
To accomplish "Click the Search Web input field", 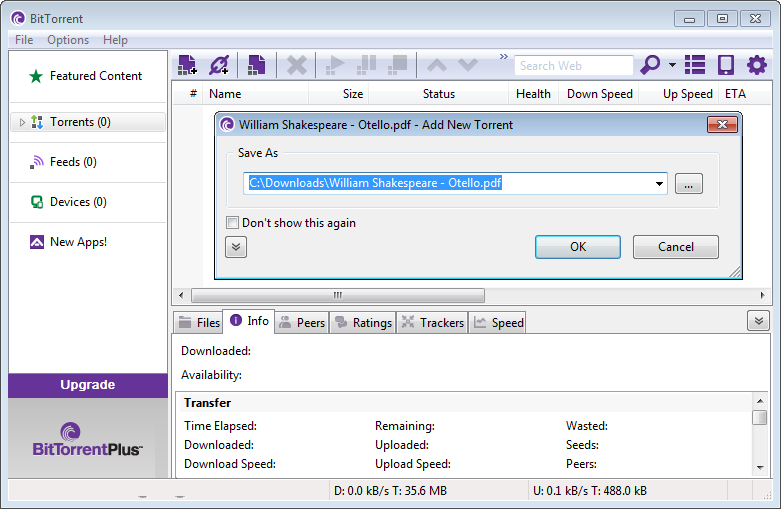I will pyautogui.click(x=573, y=65).
